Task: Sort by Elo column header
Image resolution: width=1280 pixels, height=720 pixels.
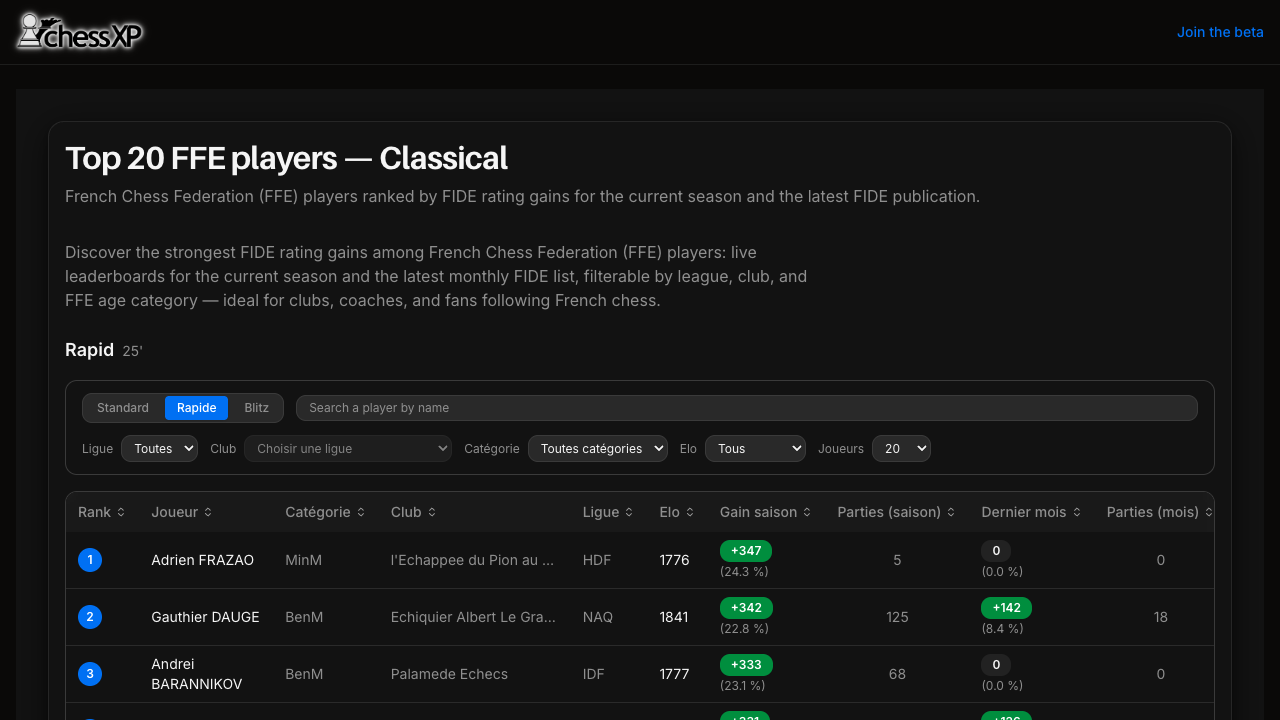Action: (x=677, y=512)
